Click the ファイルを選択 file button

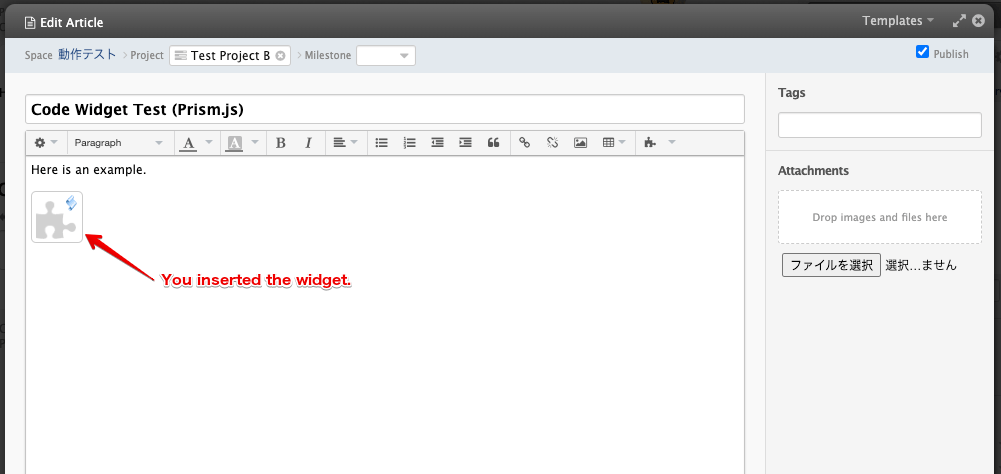pyautogui.click(x=830, y=265)
